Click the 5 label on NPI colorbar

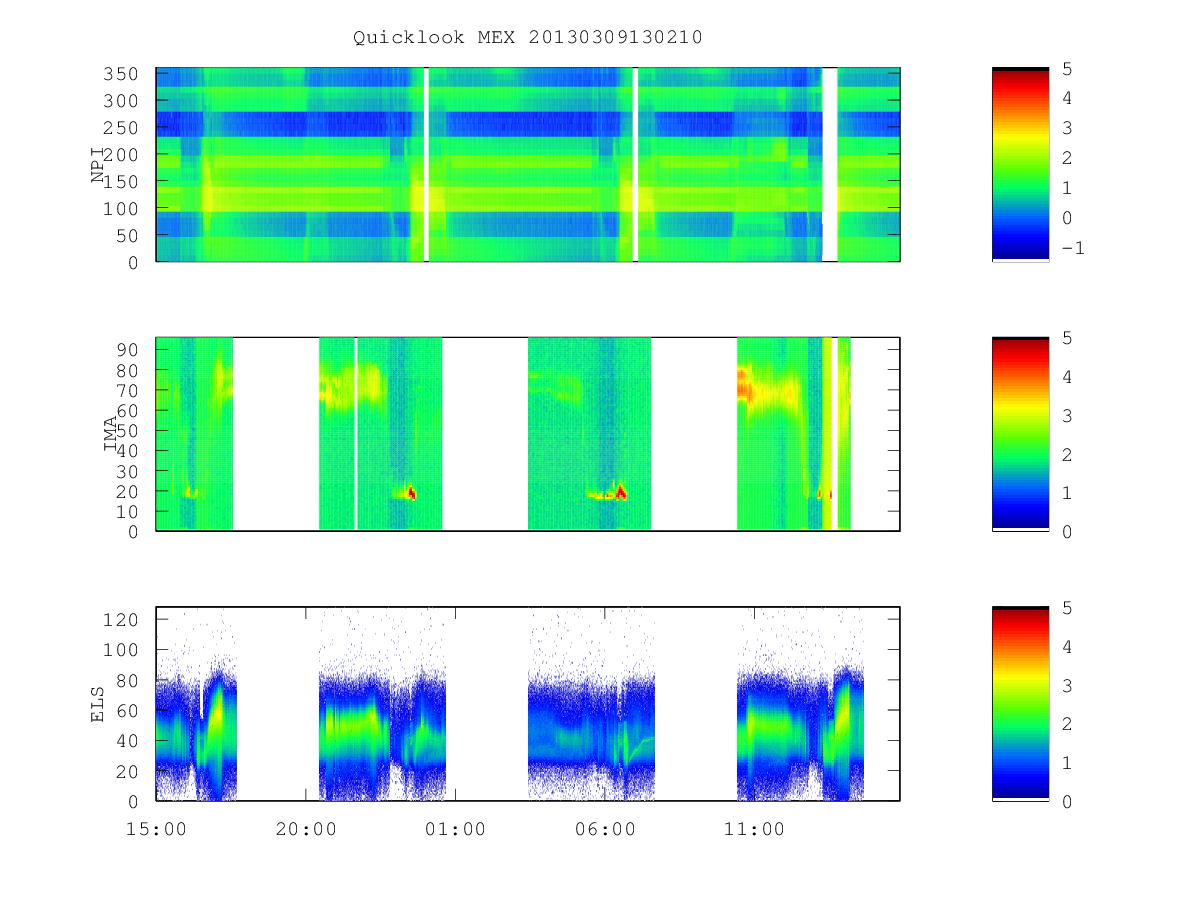coord(1065,69)
